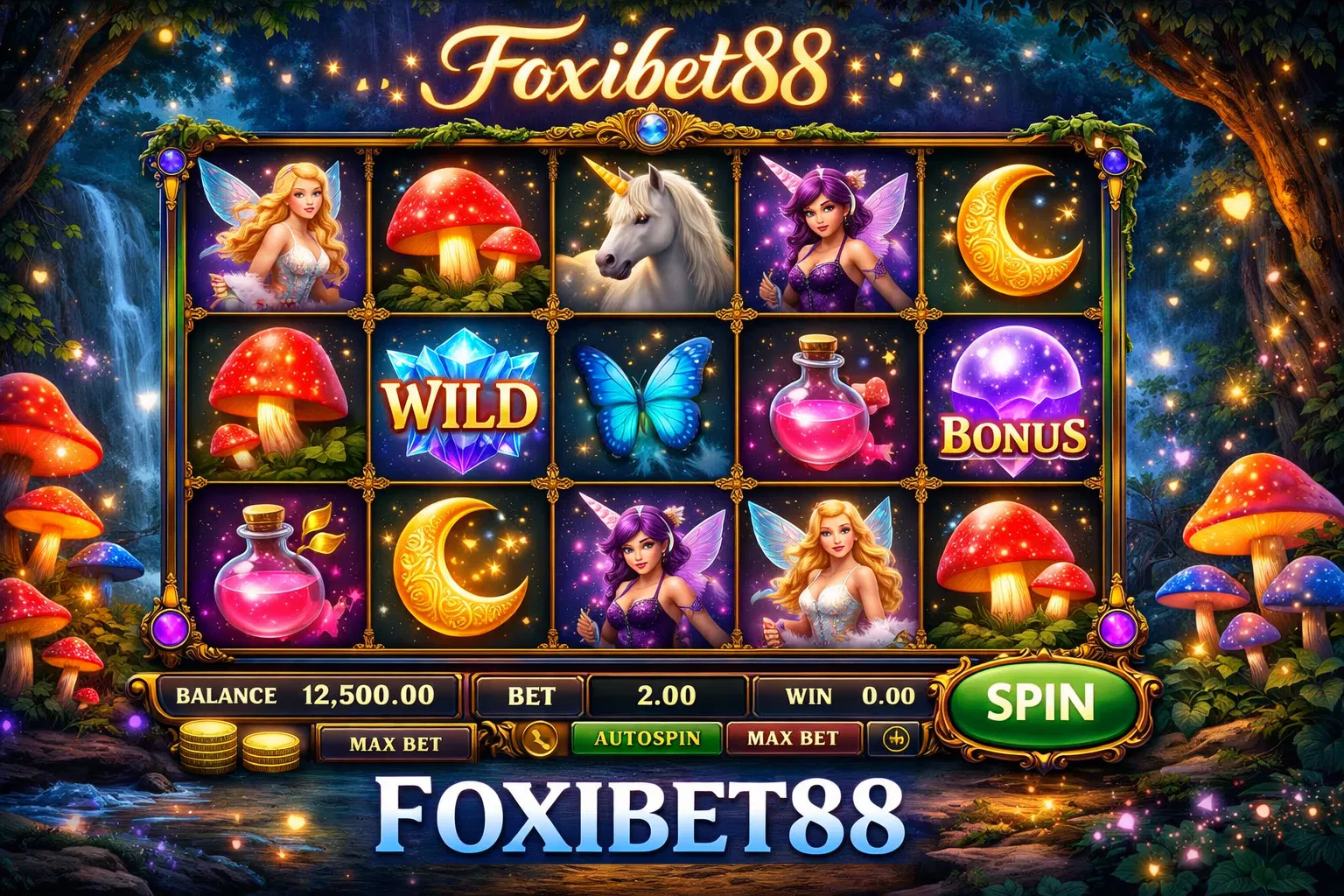Screen dimensions: 1344x896
Task: Select the top-right golden moon symbol
Action: (x=1013, y=232)
